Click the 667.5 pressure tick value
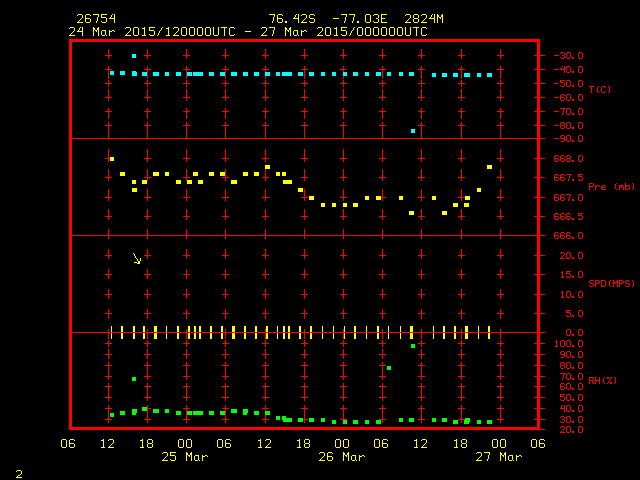 568,178
